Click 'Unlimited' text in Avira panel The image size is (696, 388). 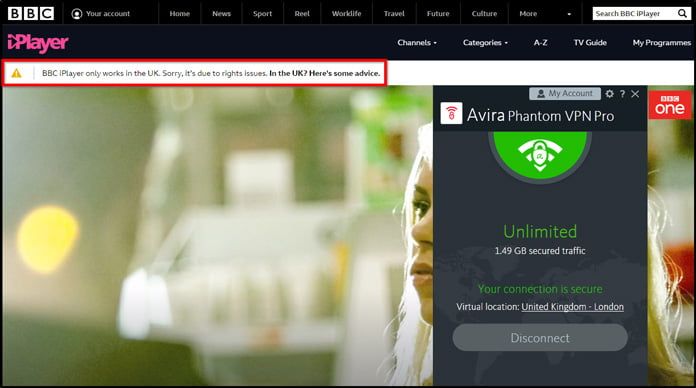(x=540, y=231)
